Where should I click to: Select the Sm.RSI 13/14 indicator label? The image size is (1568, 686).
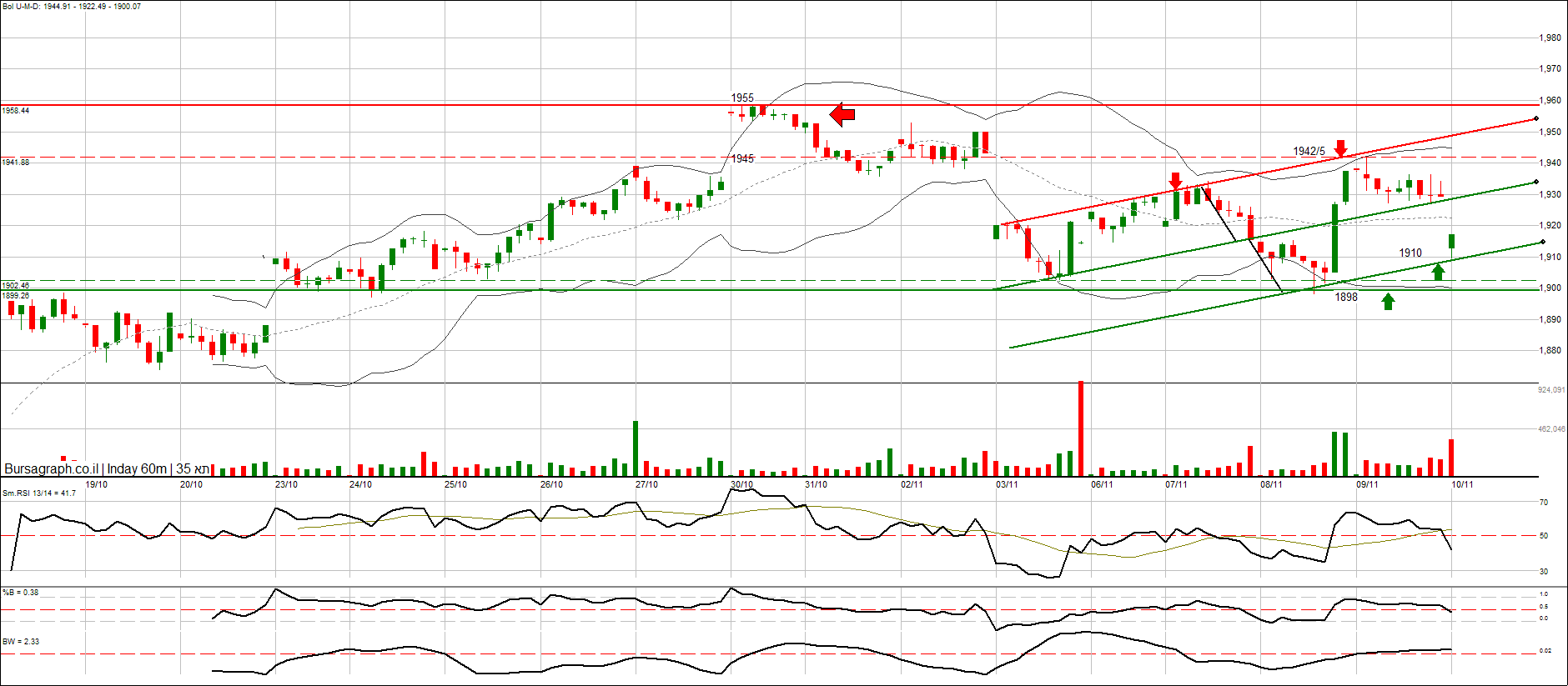(x=39, y=493)
